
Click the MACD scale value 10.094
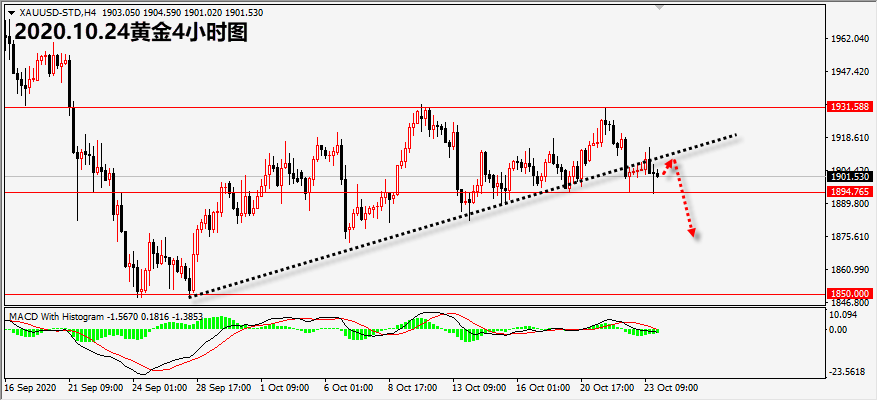click(x=844, y=315)
